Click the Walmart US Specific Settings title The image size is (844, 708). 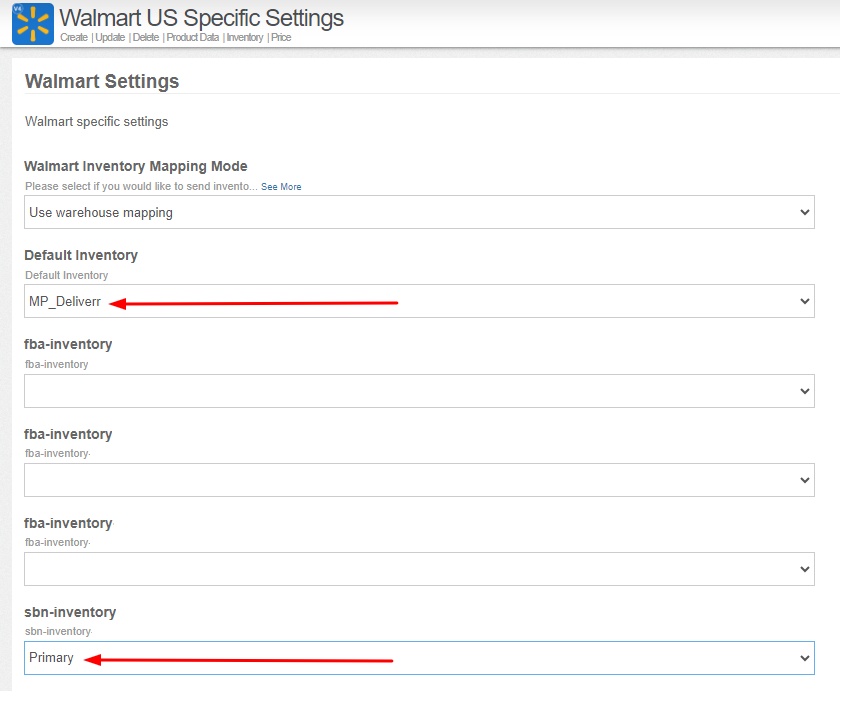coord(201,18)
